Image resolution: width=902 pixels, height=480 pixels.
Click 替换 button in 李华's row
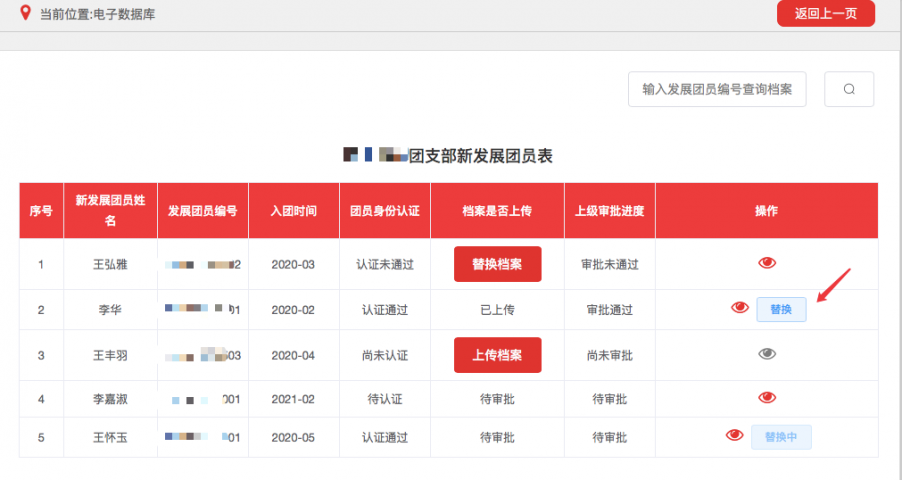tap(781, 309)
